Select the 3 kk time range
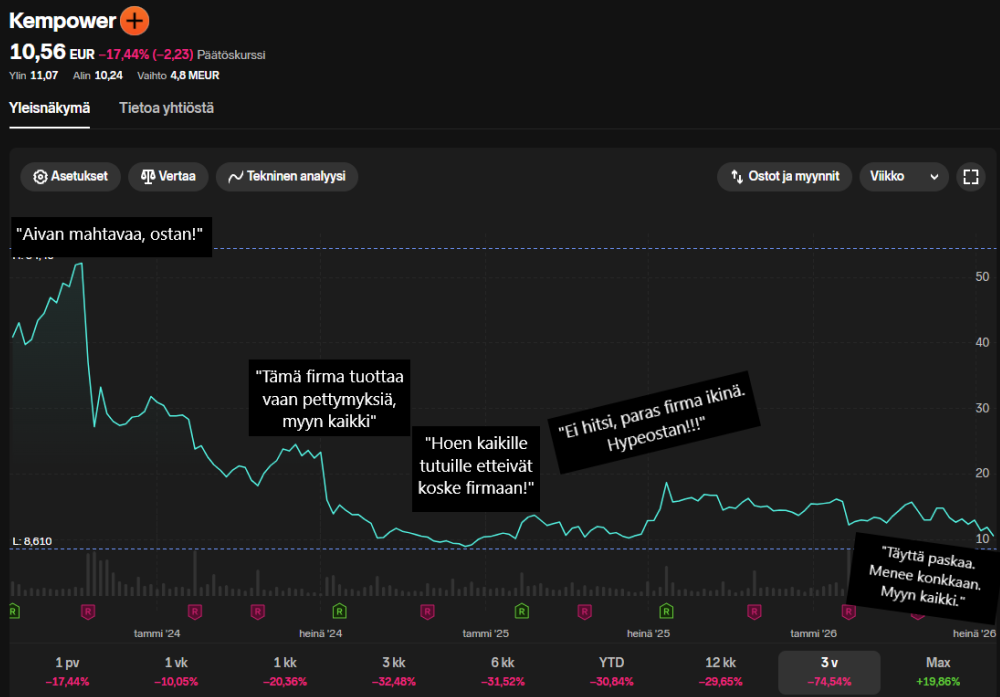This screenshot has height=697, width=1000. pyautogui.click(x=393, y=672)
